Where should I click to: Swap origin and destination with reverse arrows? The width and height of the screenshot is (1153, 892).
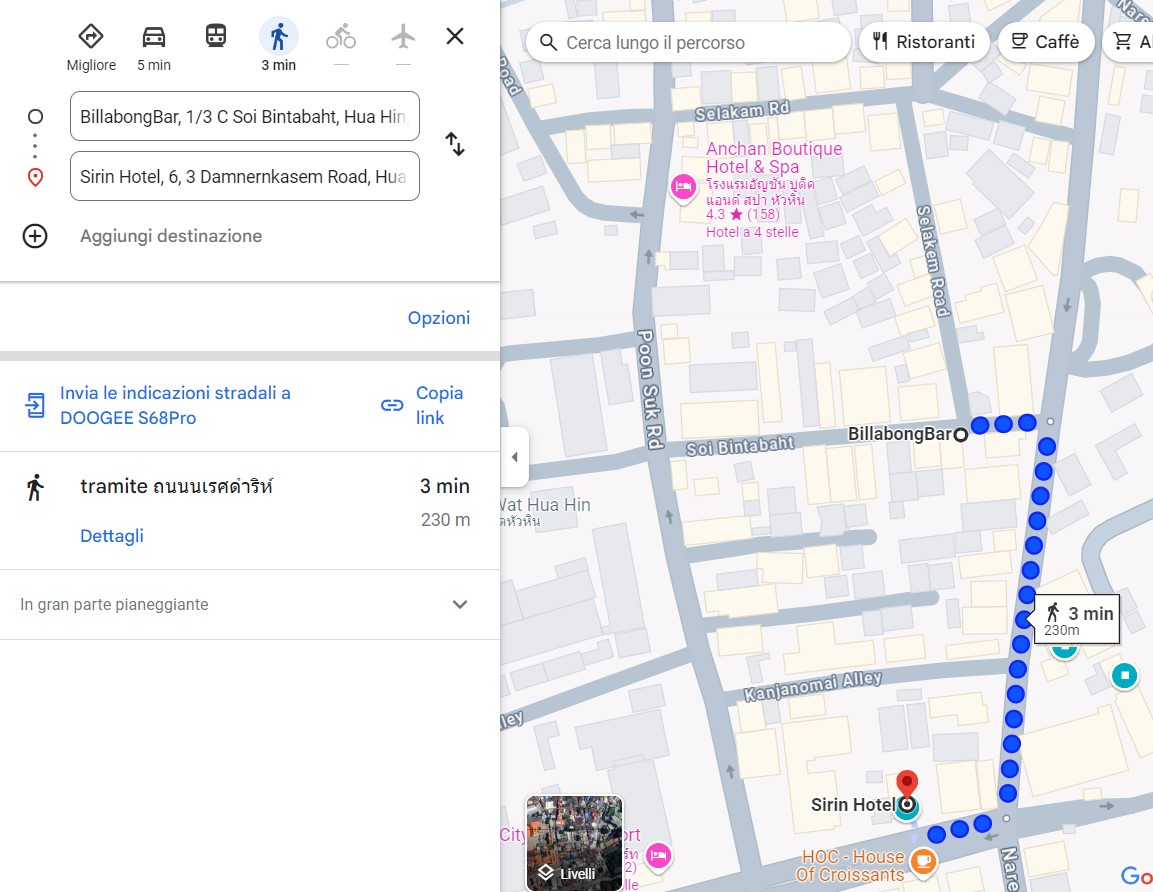(455, 144)
